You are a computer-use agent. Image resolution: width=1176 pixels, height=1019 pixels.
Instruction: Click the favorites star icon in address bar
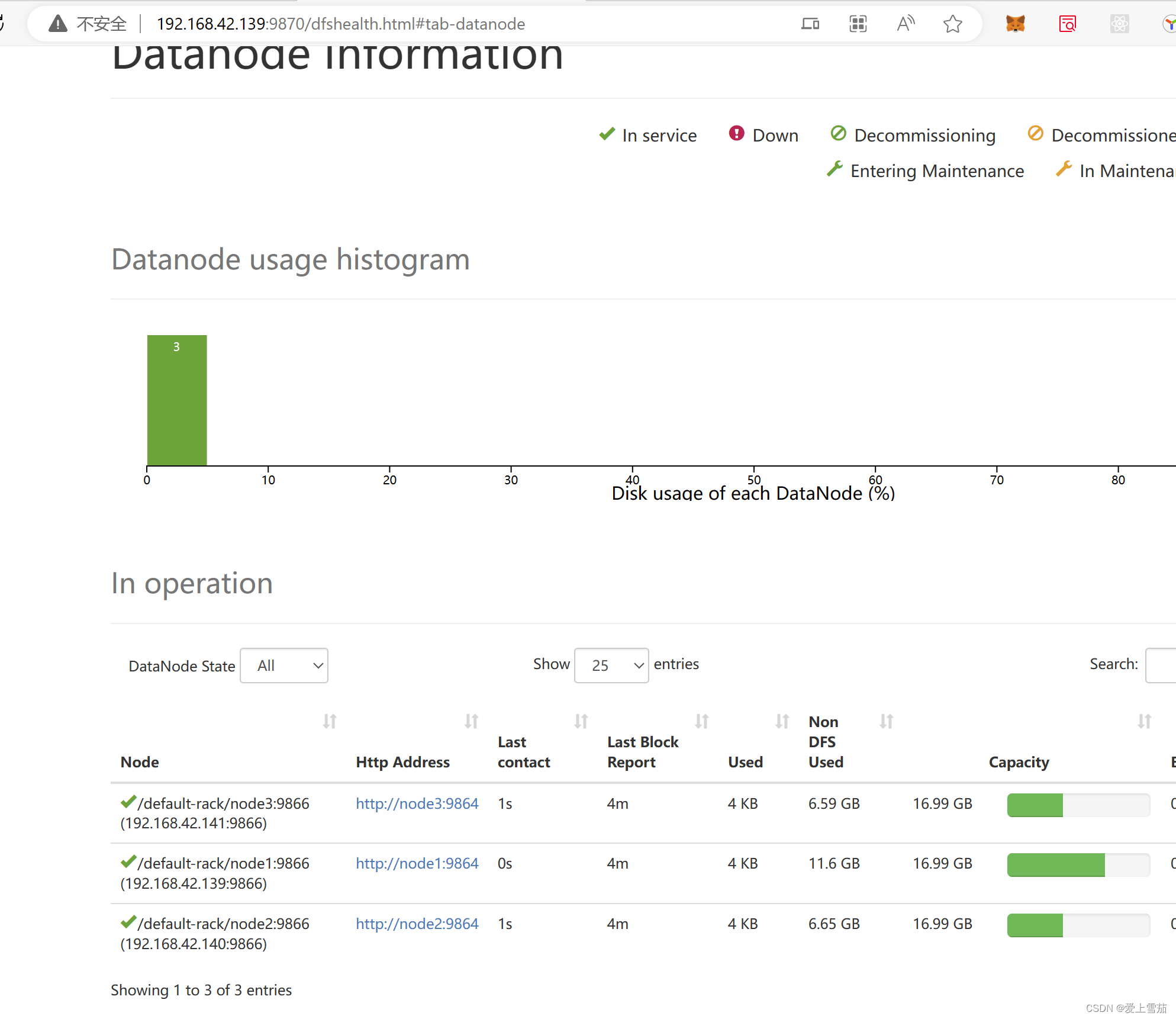click(x=952, y=24)
